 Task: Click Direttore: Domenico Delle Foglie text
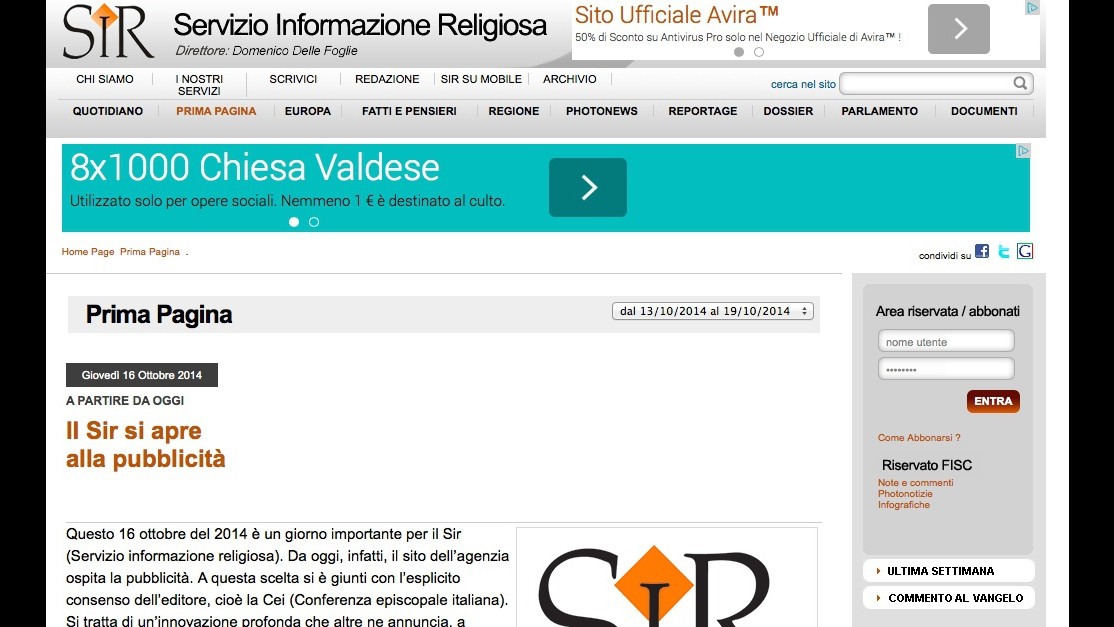point(266,50)
